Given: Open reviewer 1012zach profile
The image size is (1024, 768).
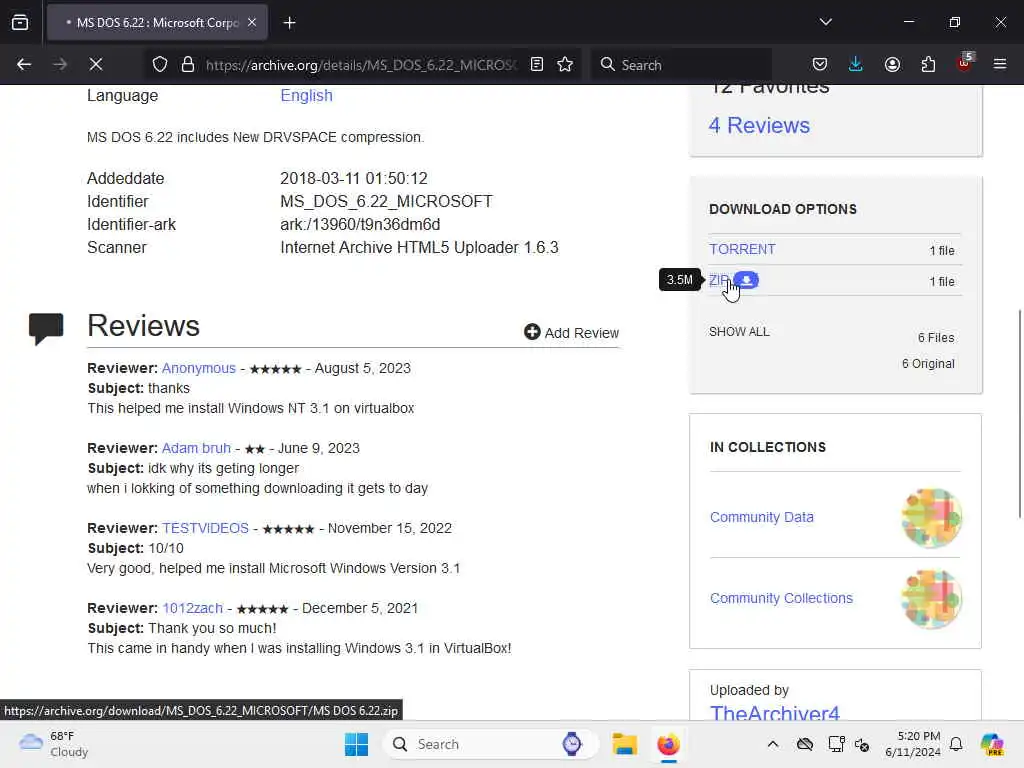Looking at the screenshot, I should [192, 608].
